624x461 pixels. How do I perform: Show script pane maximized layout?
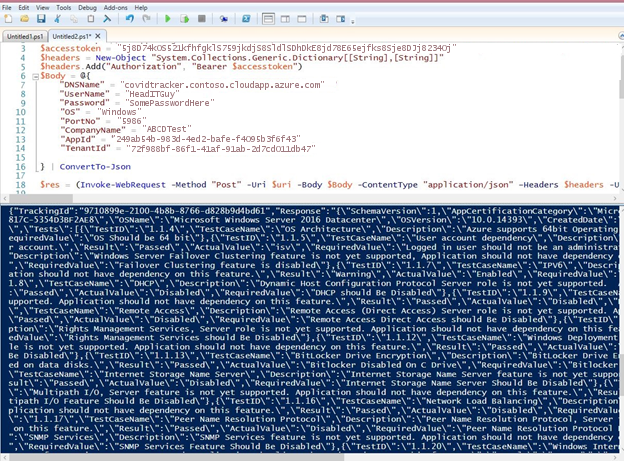302,19
